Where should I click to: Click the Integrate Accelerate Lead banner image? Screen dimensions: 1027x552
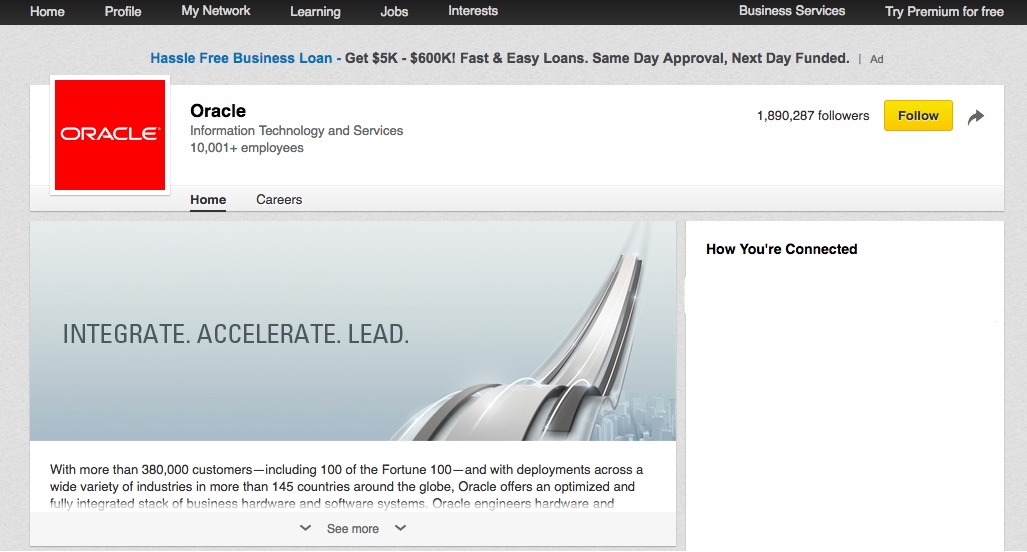[353, 331]
